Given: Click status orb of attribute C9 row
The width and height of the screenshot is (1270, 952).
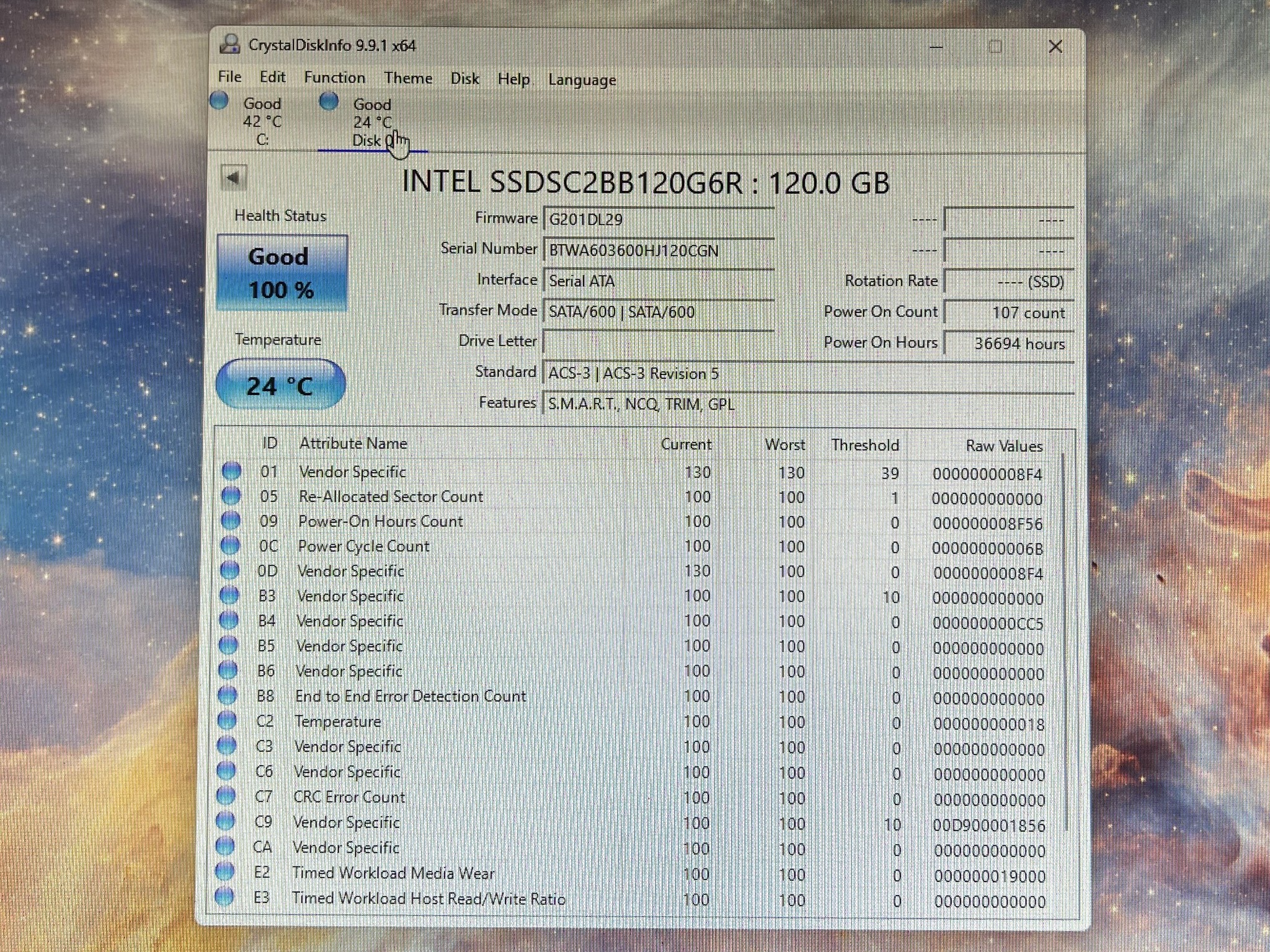Looking at the screenshot, I should point(225,821).
